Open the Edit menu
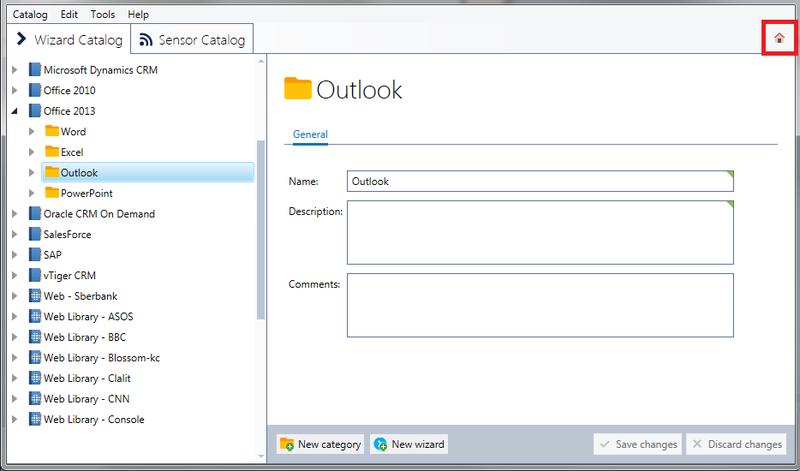Image resolution: width=800 pixels, height=471 pixels. (x=69, y=14)
